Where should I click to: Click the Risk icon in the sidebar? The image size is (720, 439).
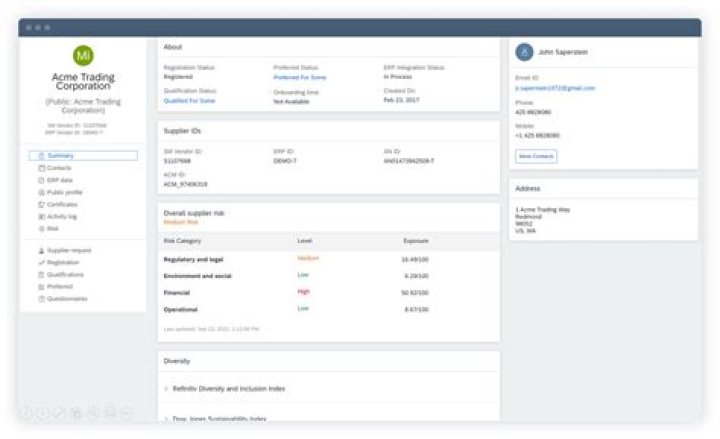pyautogui.click(x=41, y=229)
